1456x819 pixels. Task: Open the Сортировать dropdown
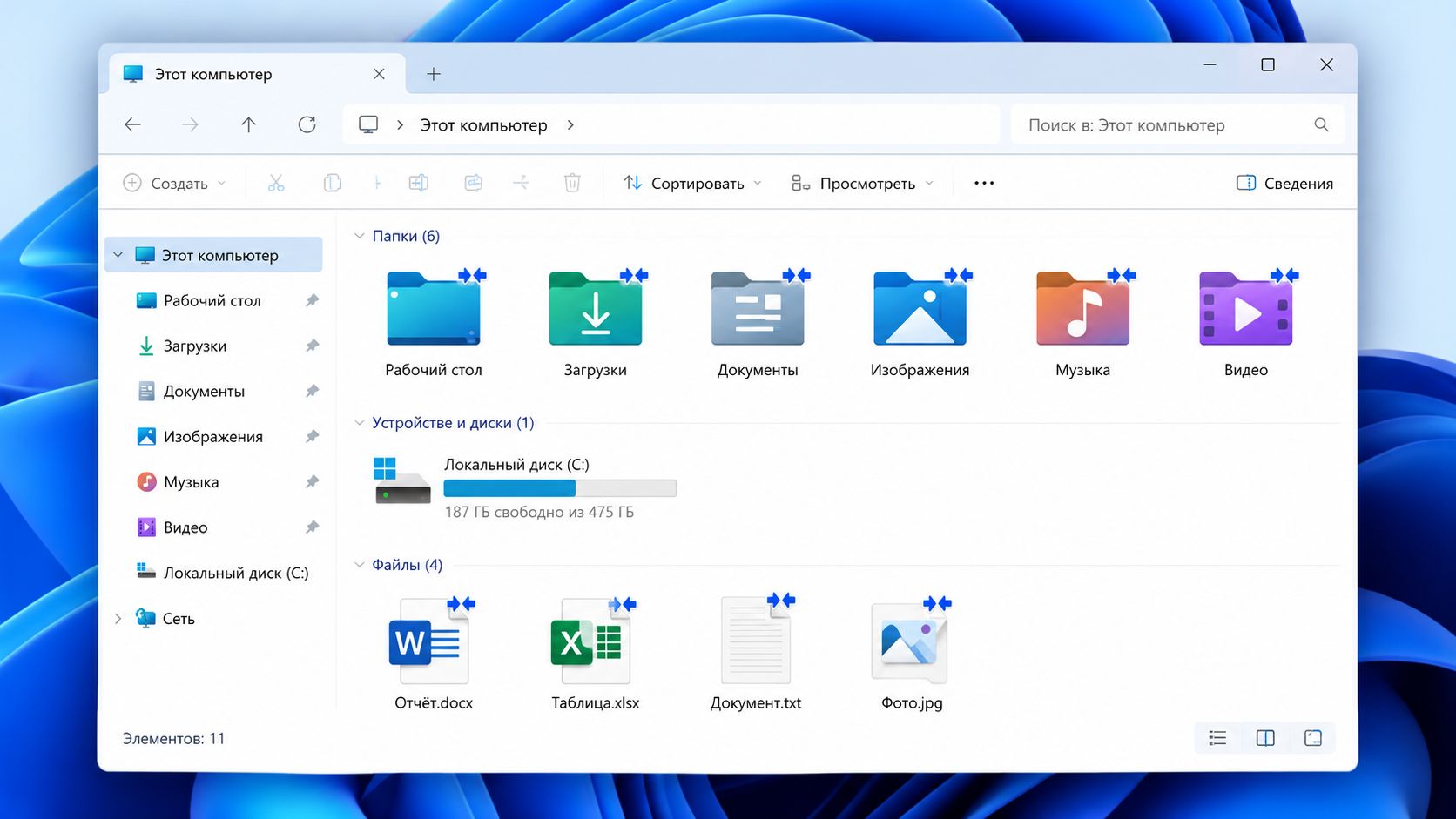[692, 183]
